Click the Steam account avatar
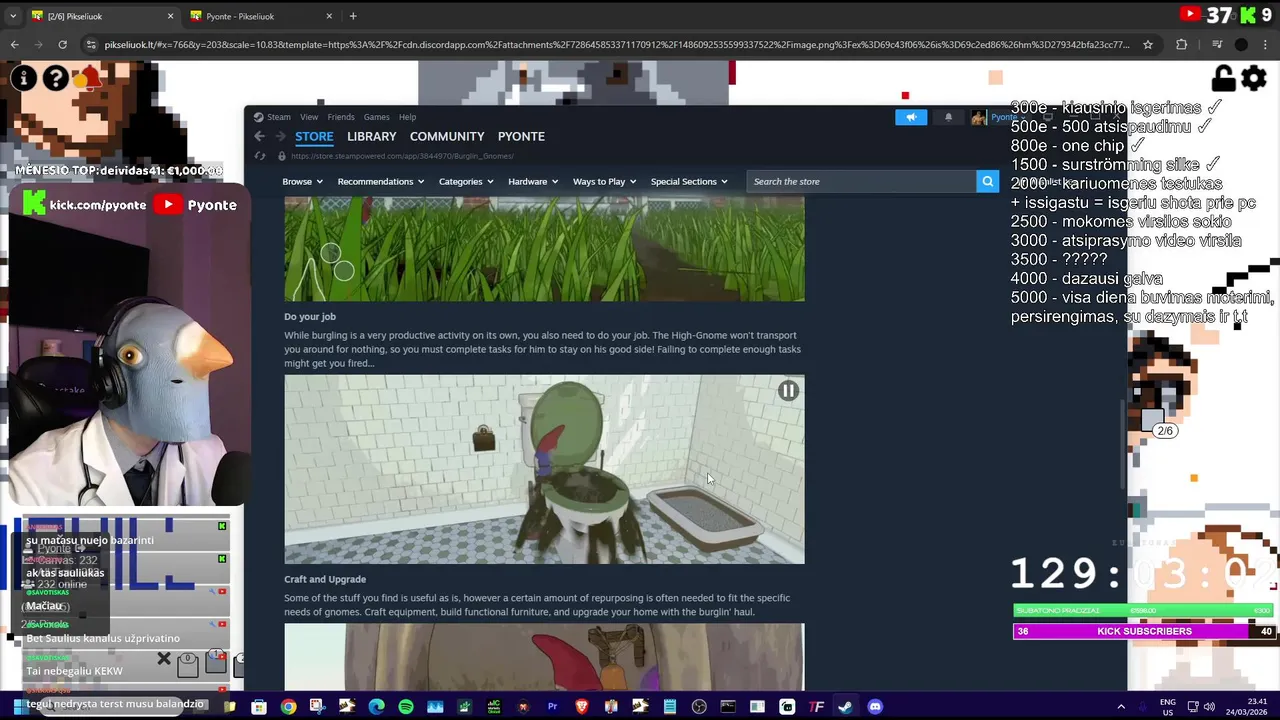This screenshot has height=720, width=1280. pos(978,117)
